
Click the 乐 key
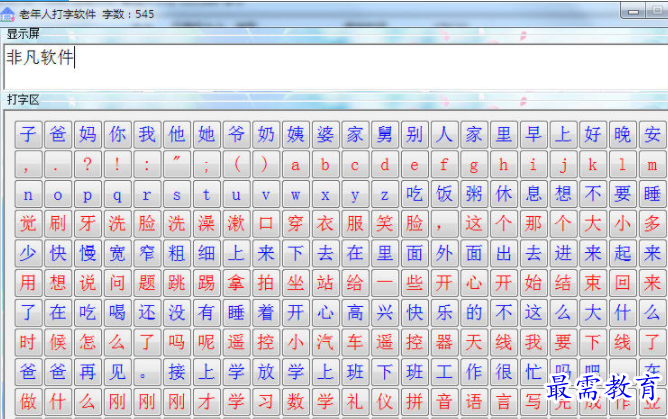click(444, 313)
